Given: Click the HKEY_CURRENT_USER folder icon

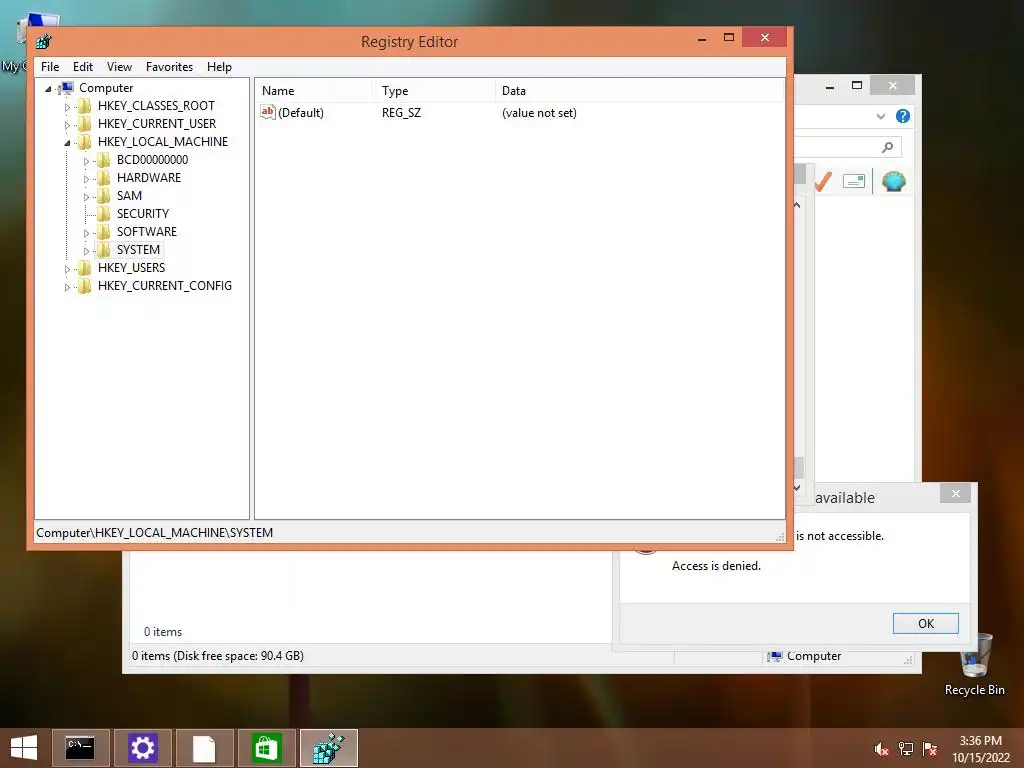Looking at the screenshot, I should [x=84, y=124].
